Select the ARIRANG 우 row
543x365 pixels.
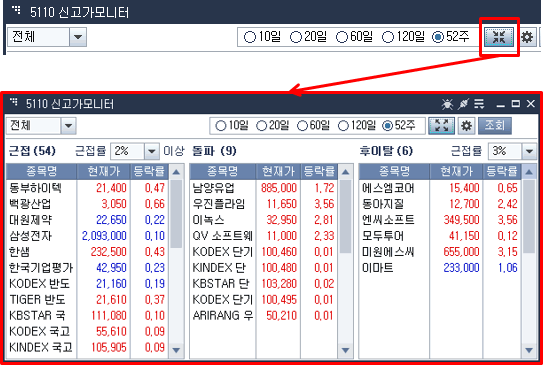[264, 315]
